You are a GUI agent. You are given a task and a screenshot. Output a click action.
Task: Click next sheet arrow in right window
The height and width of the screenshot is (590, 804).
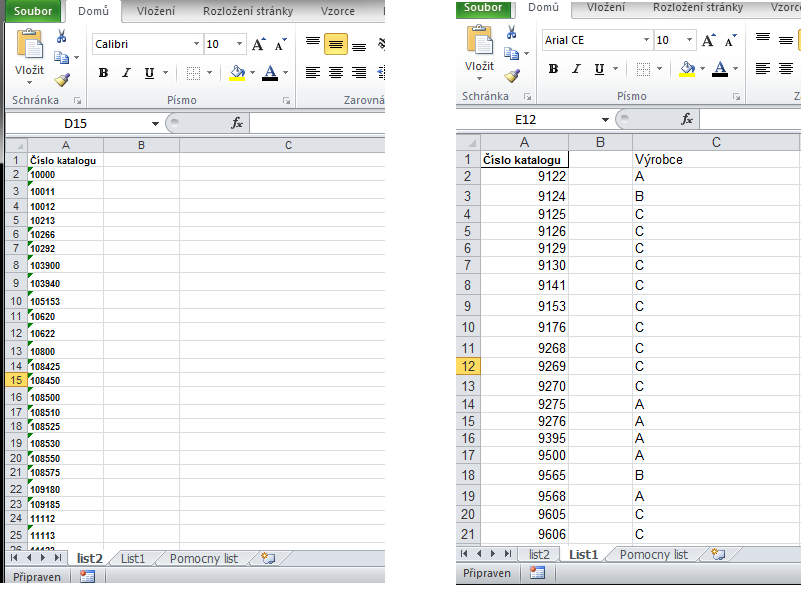coord(493,554)
